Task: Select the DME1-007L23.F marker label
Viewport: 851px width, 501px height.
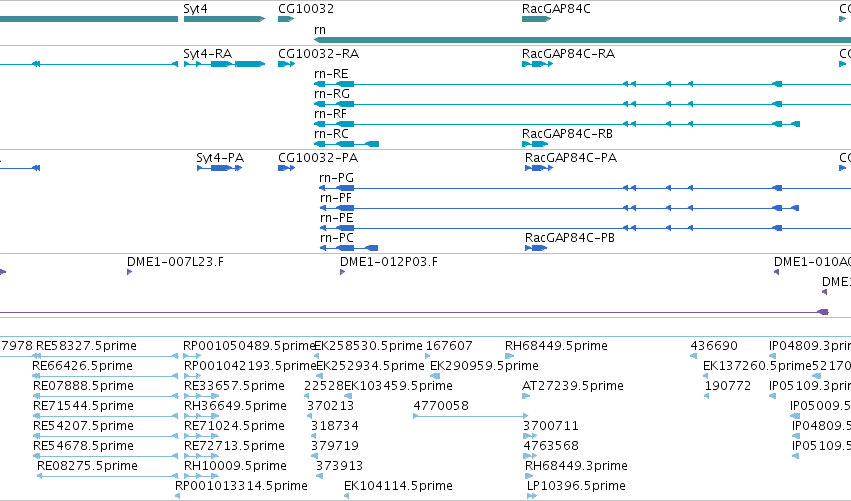Action: 175,262
